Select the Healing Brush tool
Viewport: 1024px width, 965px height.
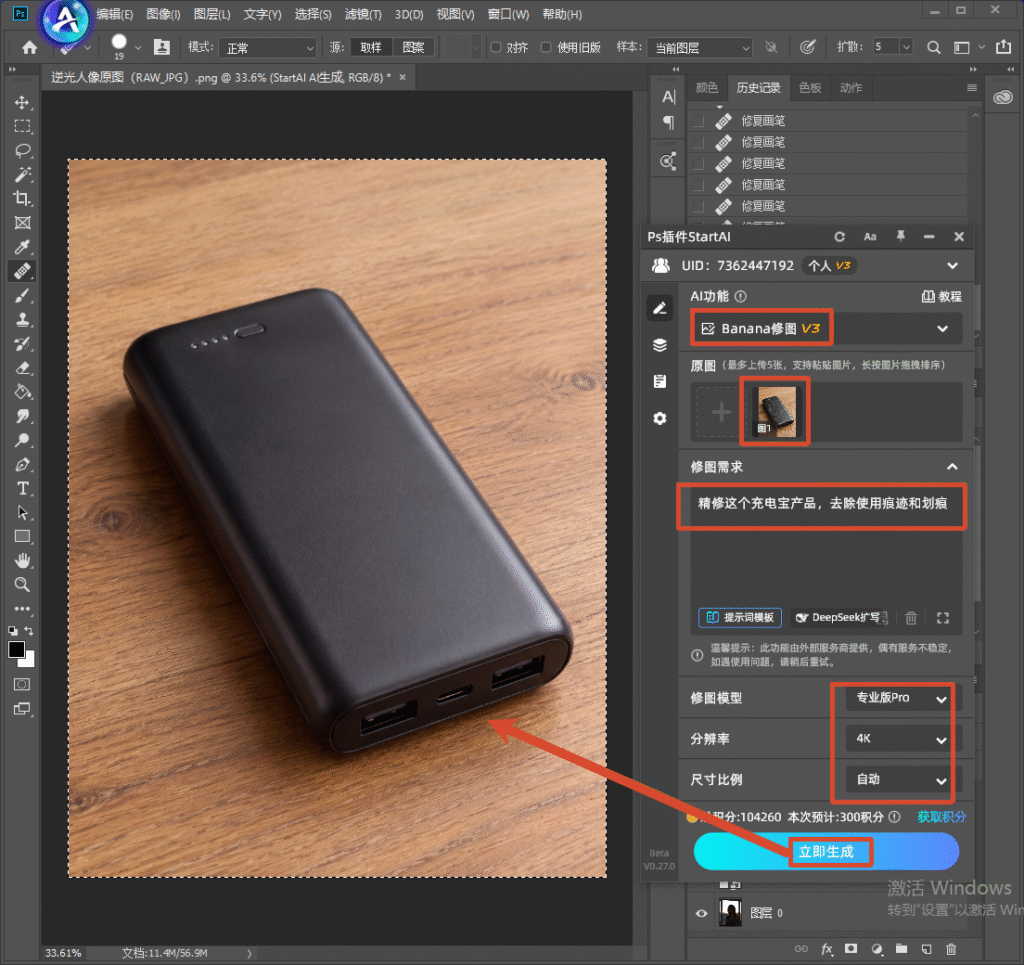[22, 271]
